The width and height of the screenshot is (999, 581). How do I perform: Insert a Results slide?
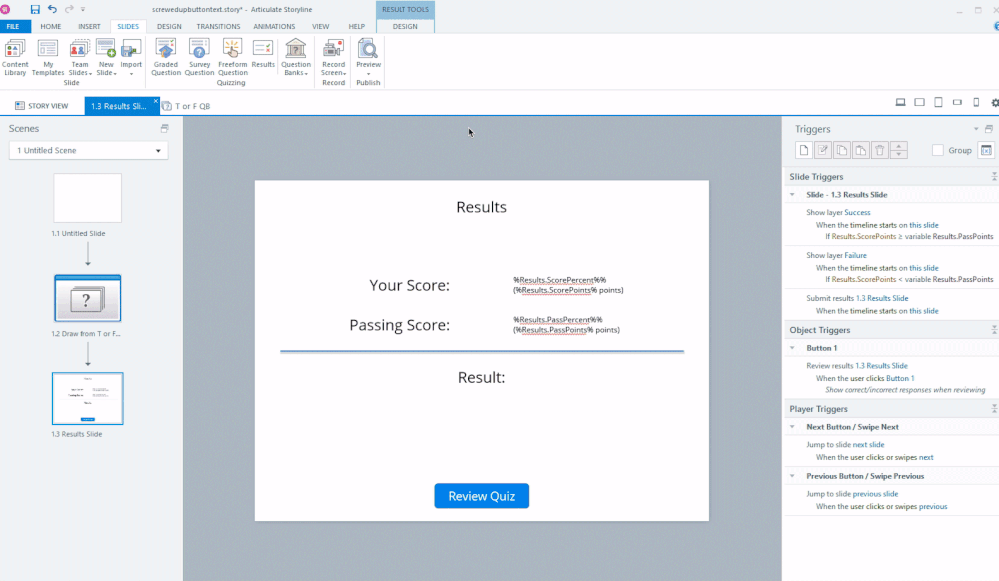[262, 54]
